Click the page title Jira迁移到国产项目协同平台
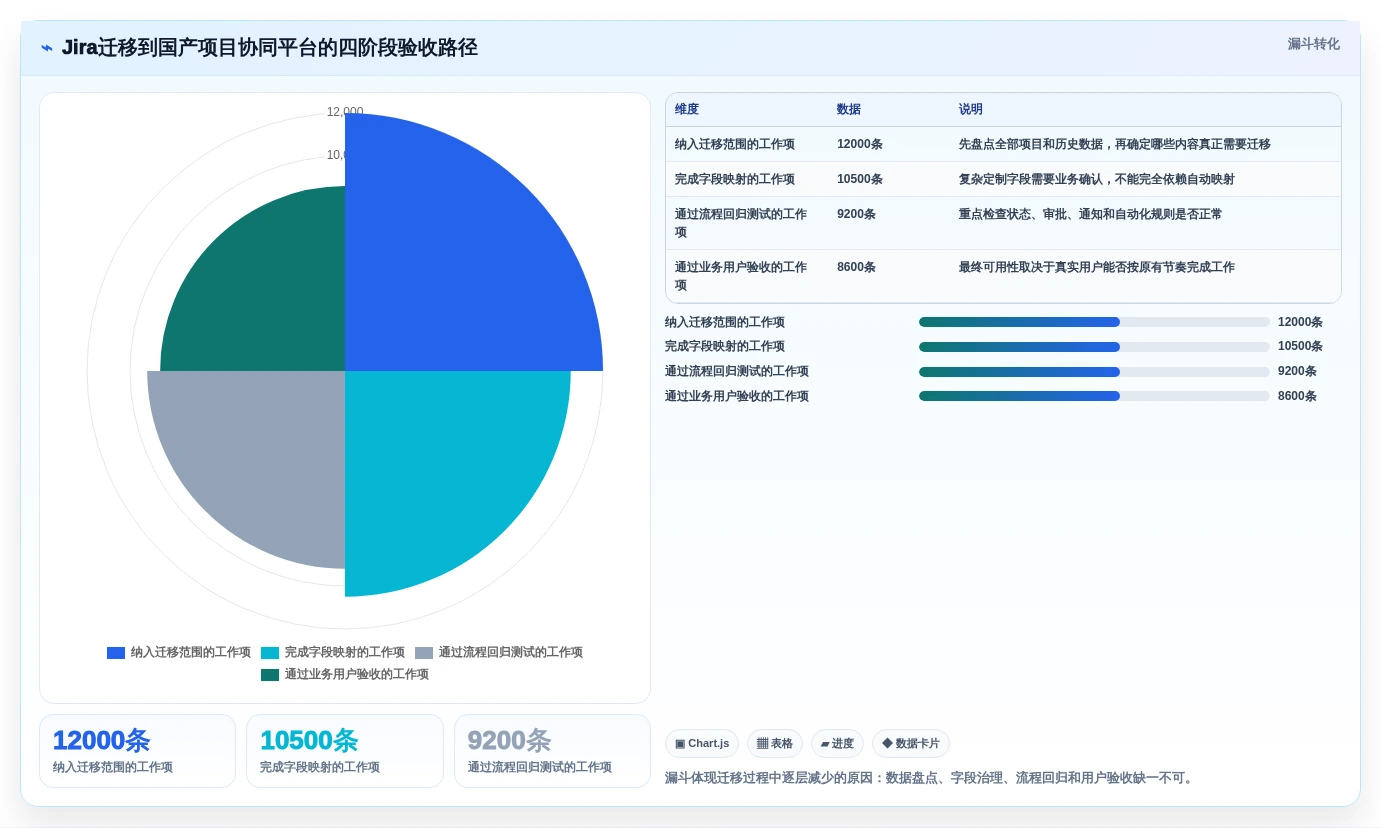The image size is (1381, 828). [270, 47]
